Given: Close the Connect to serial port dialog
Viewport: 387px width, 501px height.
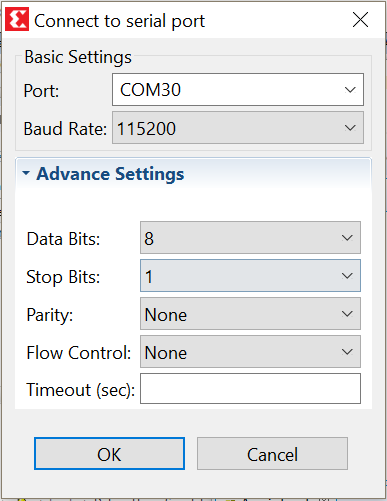Looking at the screenshot, I should point(360,20).
